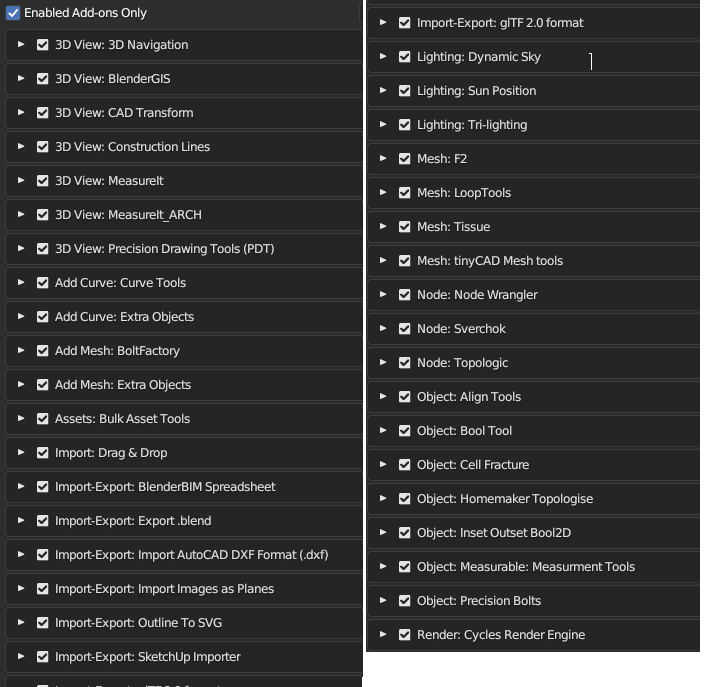
Task: Expand Object: Measurable: Measurment Tools arrow
Action: [x=383, y=566]
